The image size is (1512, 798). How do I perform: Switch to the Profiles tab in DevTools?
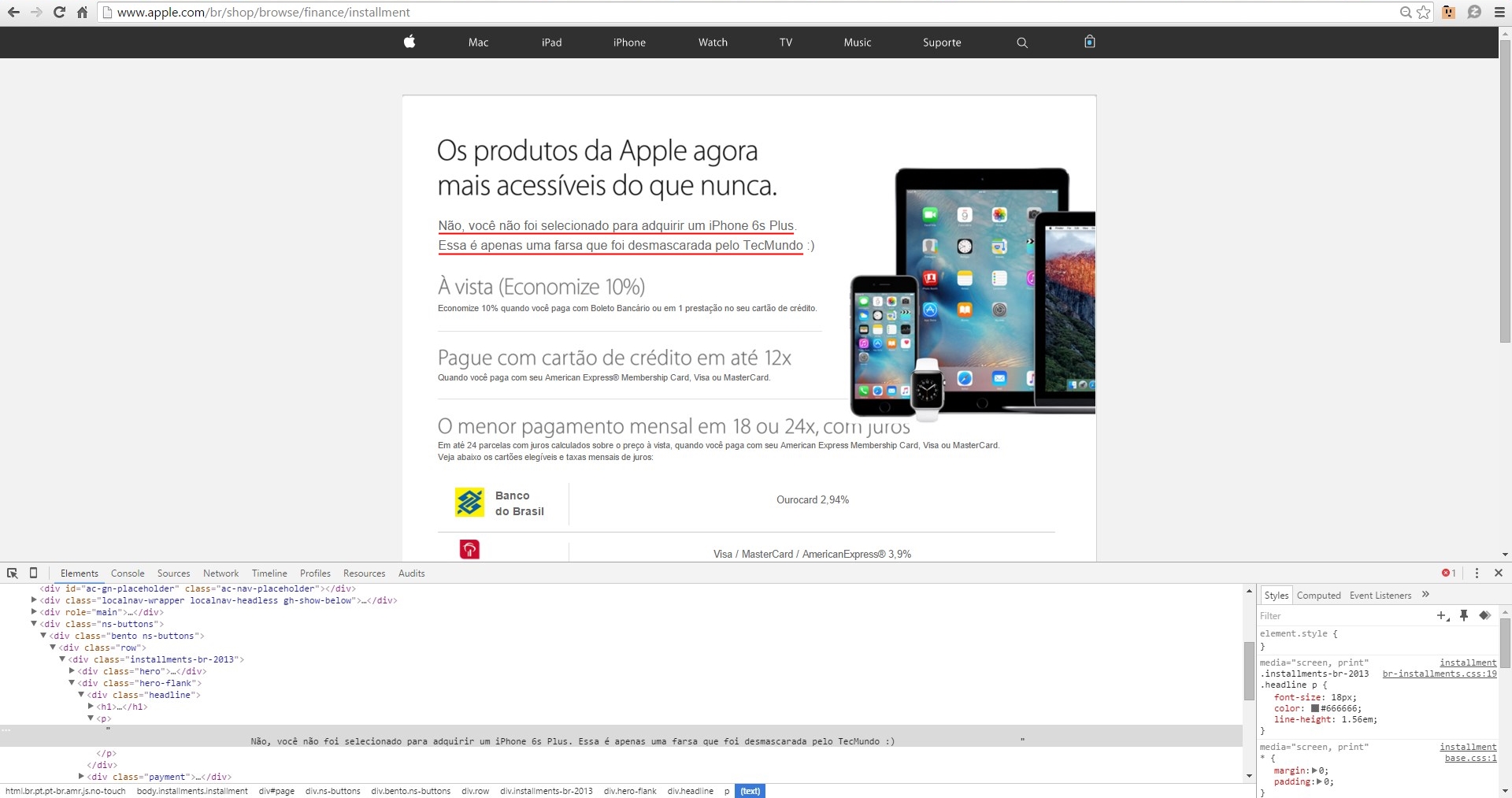(x=315, y=573)
